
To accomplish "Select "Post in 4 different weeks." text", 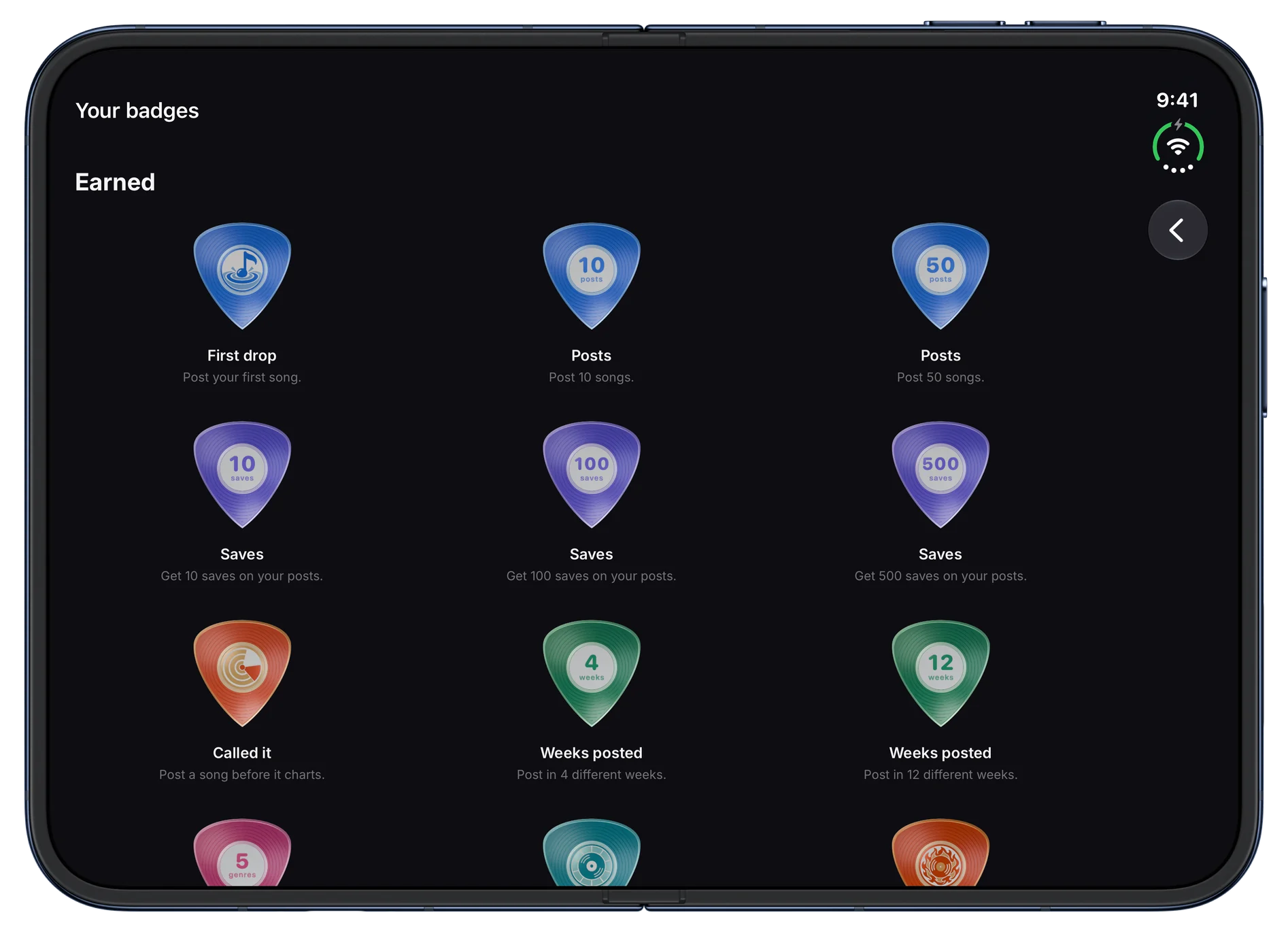I will tap(592, 775).
